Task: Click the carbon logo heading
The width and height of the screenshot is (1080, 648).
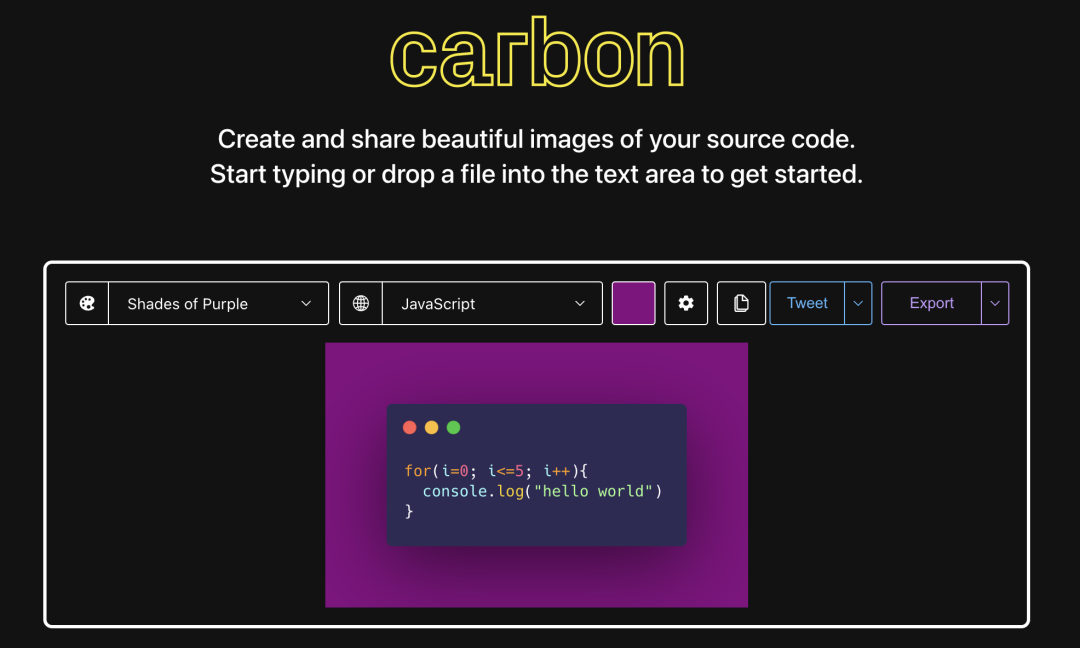Action: 537,53
